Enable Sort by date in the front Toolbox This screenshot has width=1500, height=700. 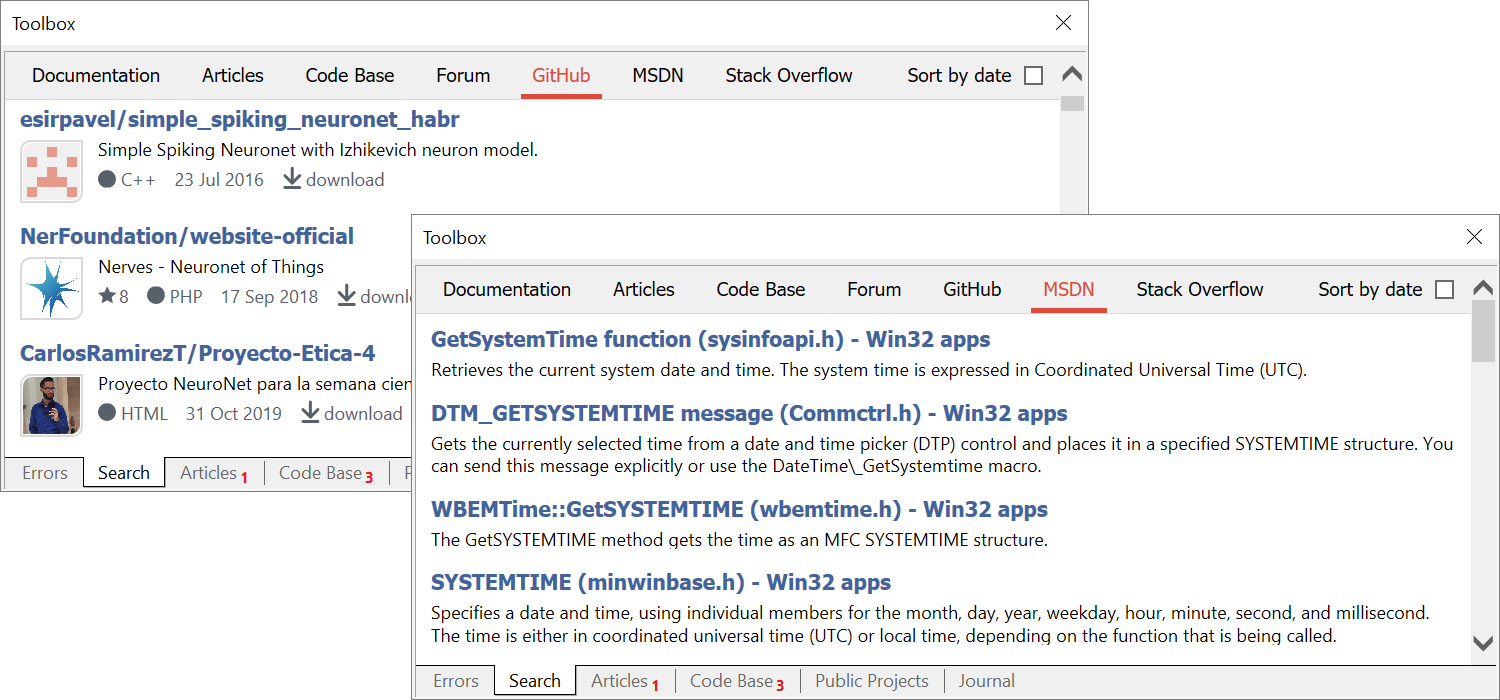point(1444,290)
